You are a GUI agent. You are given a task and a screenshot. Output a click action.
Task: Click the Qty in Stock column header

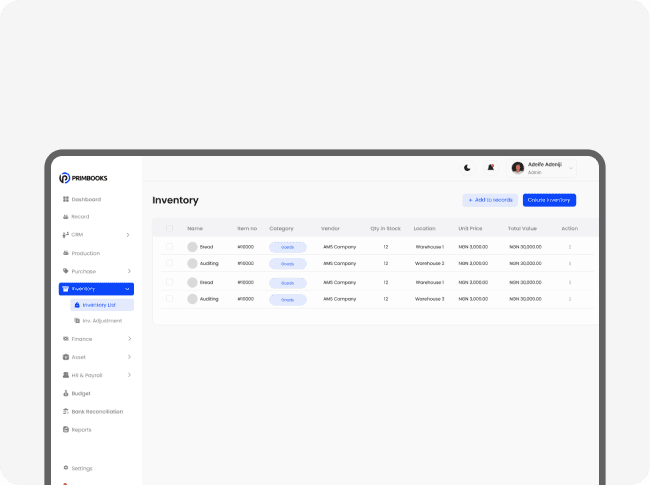tap(386, 228)
